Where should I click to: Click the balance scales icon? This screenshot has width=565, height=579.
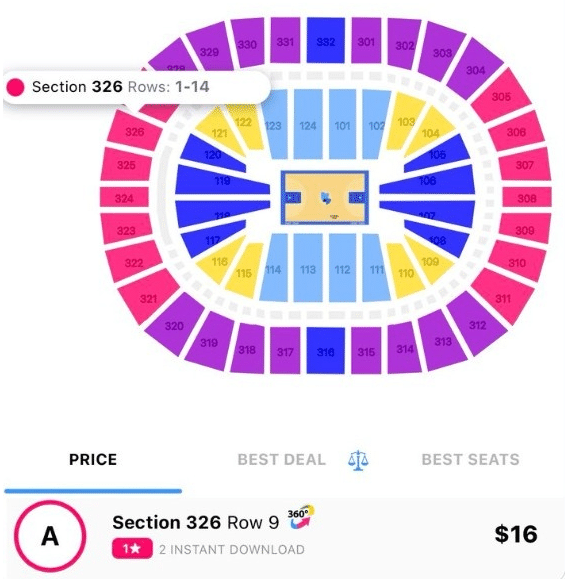click(x=358, y=460)
